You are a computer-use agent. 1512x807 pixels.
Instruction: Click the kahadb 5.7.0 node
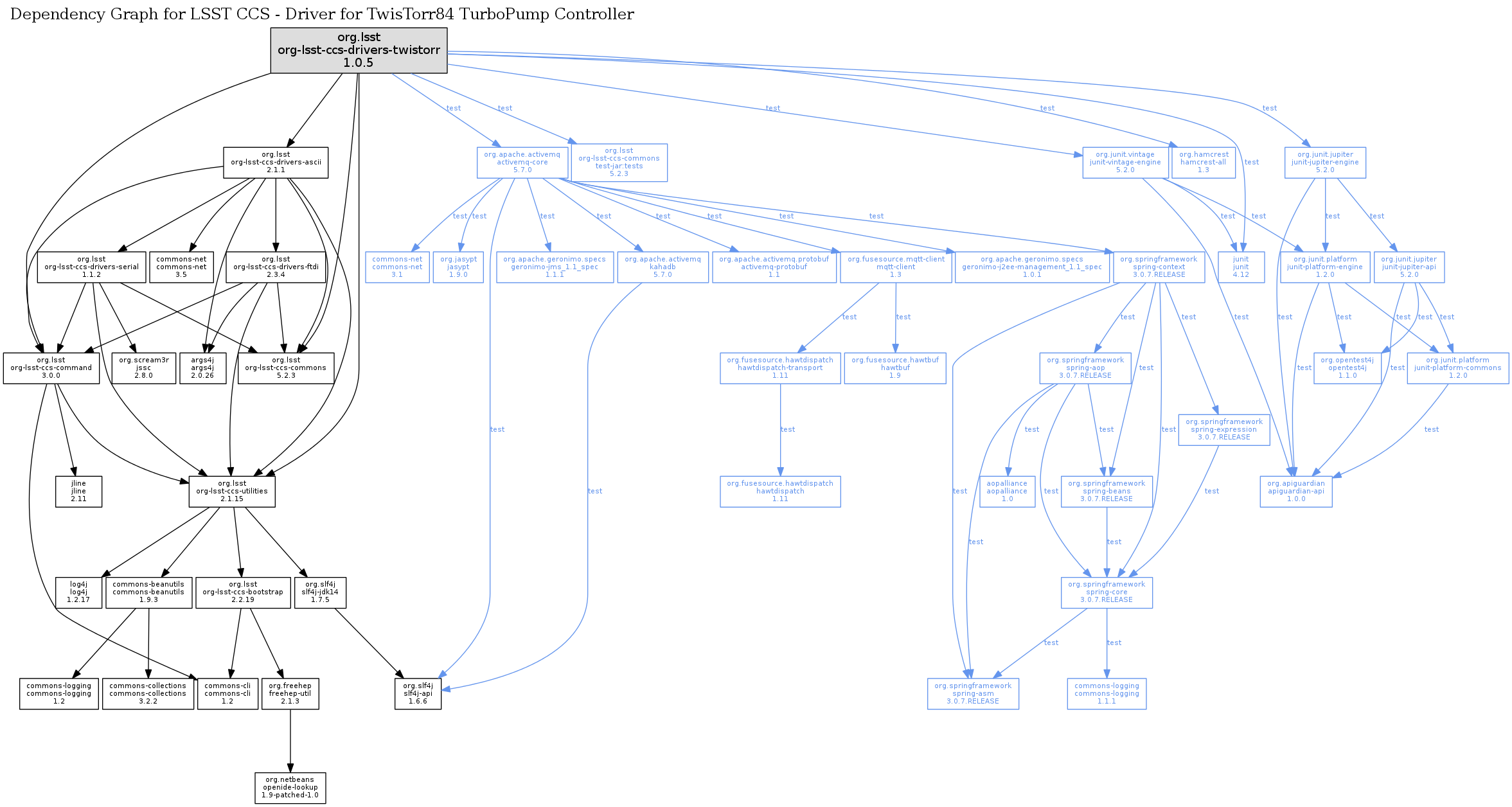pos(663,267)
